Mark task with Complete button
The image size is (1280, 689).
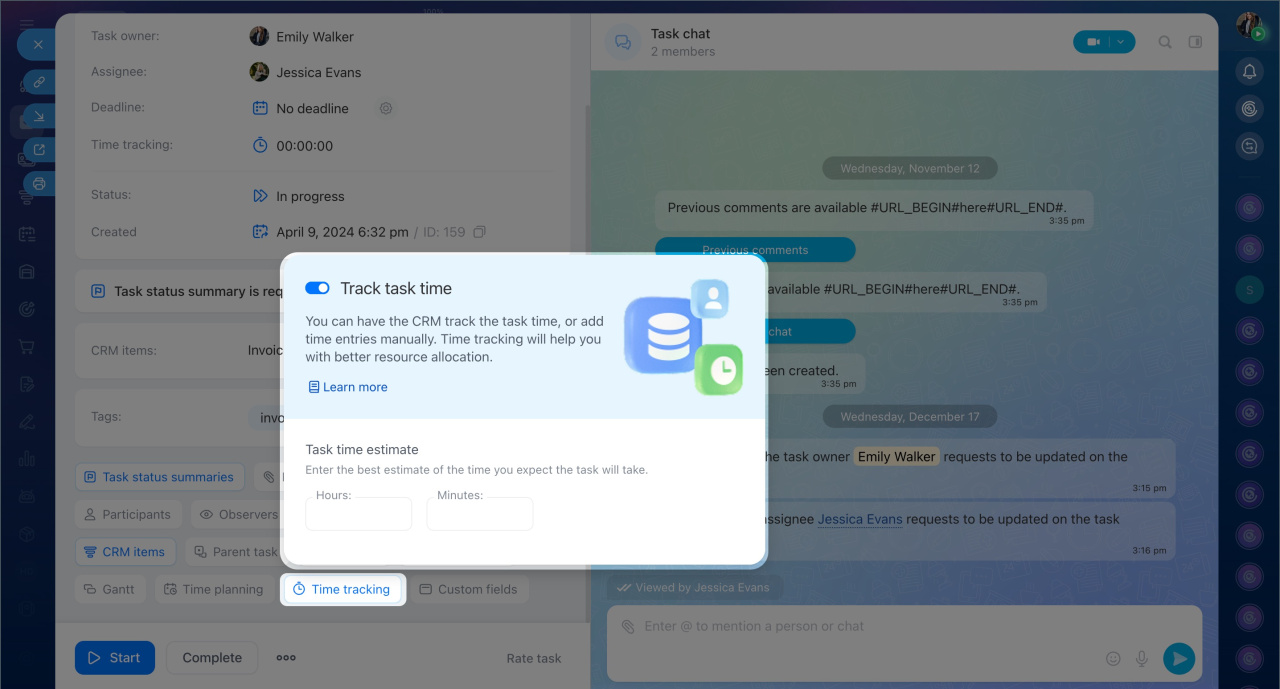tap(212, 658)
